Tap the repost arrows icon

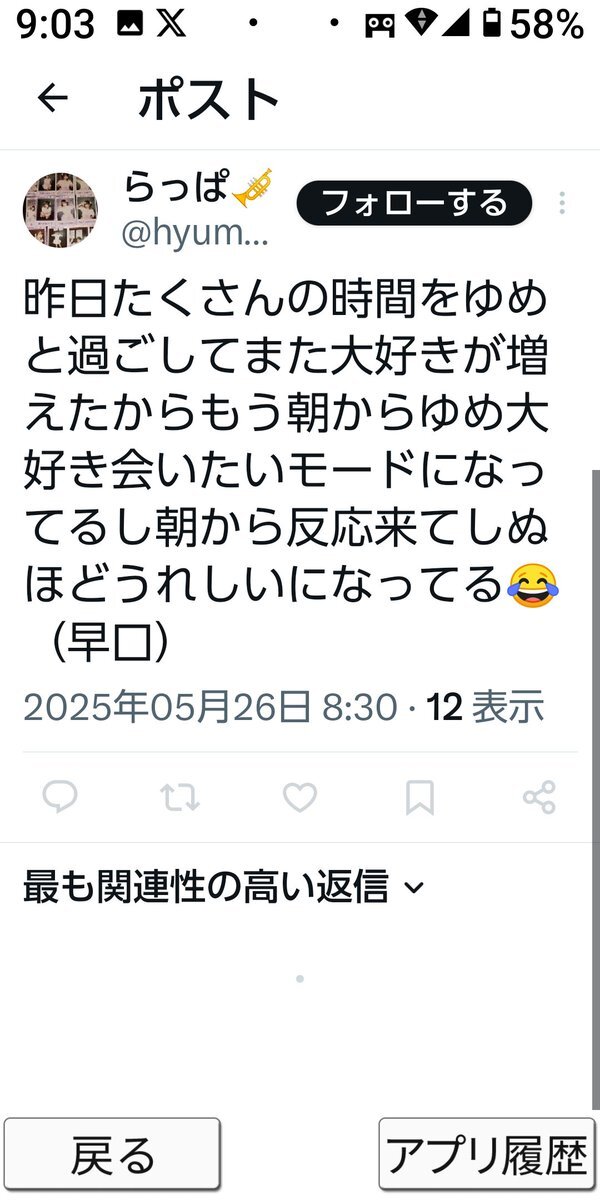coord(180,797)
